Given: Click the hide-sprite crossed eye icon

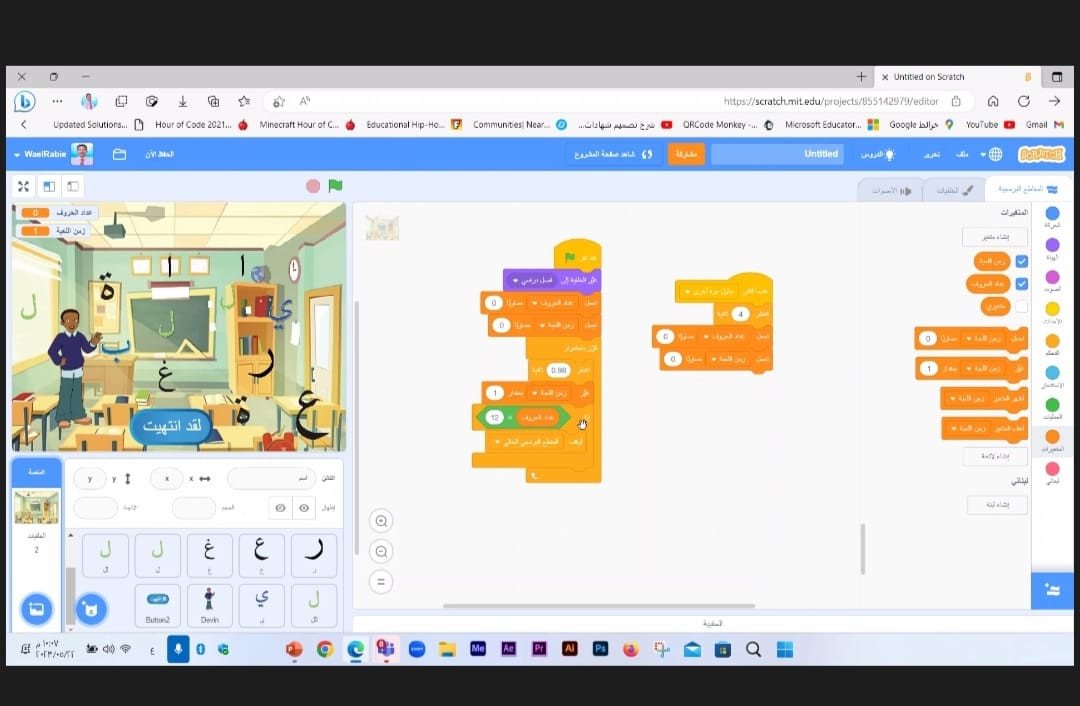Looking at the screenshot, I should click(x=280, y=508).
